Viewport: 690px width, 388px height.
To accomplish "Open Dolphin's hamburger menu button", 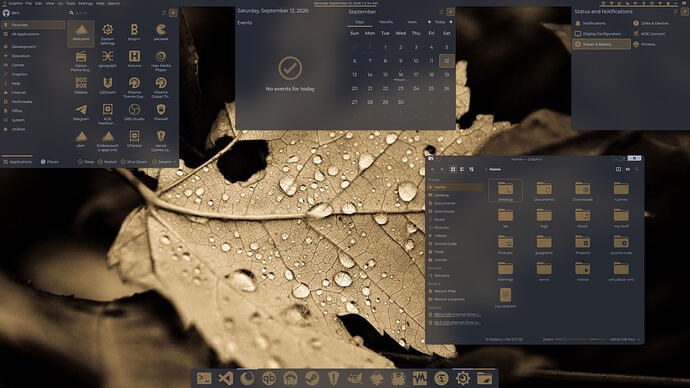I will point(637,169).
